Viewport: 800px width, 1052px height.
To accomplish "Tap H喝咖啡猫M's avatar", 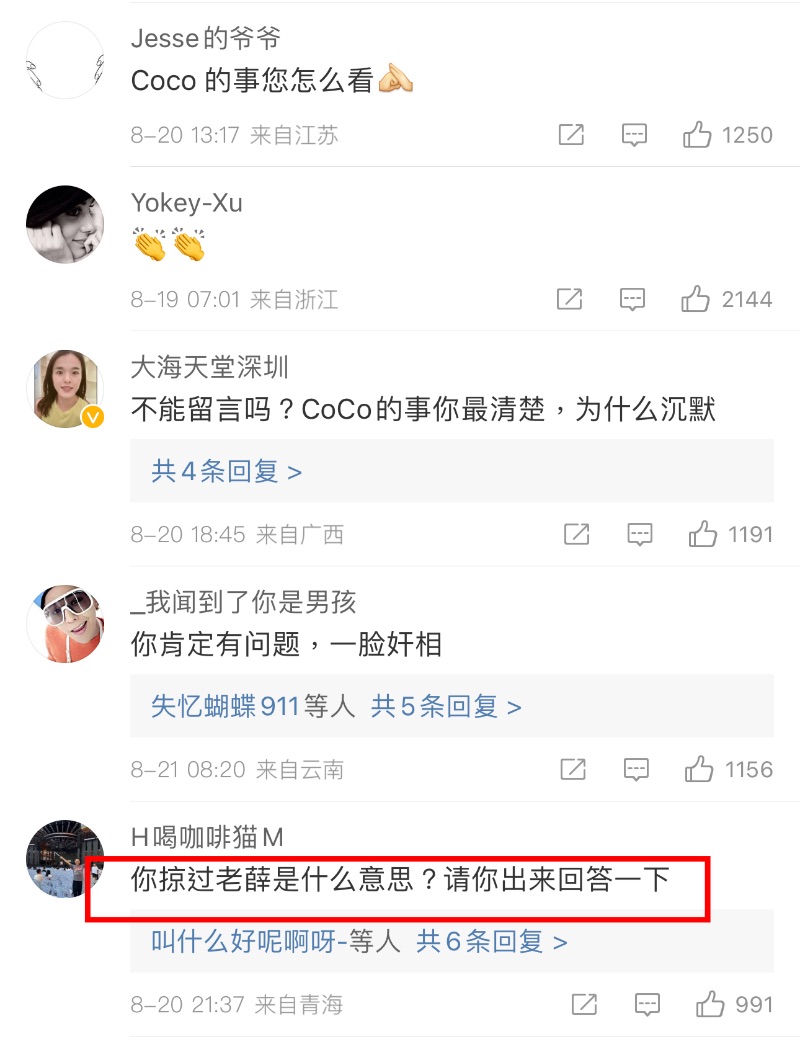I will [65, 858].
